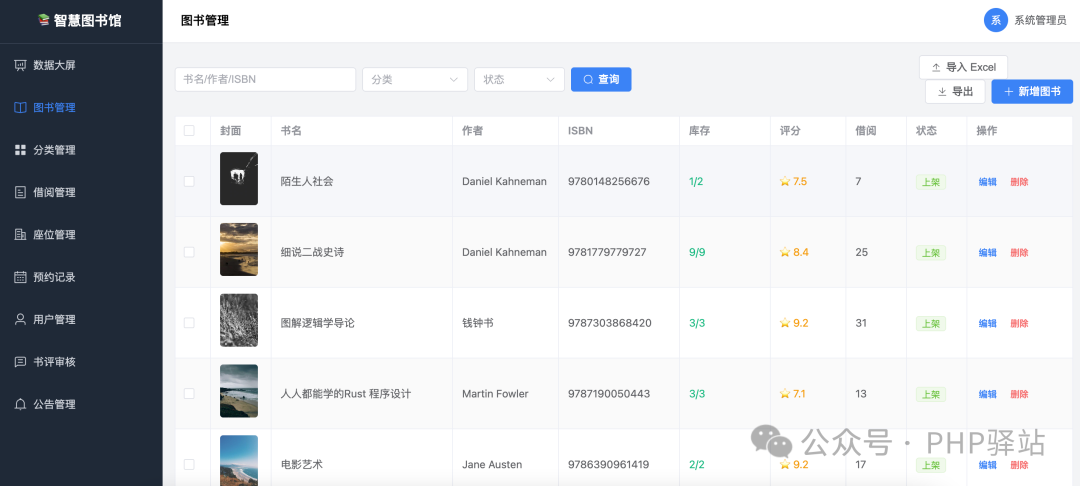
Task: Tick the select-all checkbox in table header
Action: (189, 130)
